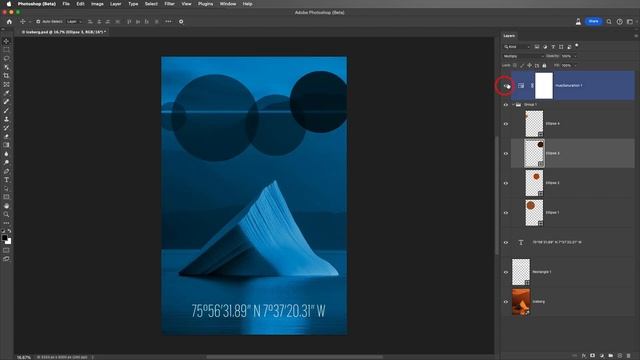This screenshot has height=360, width=640.
Task: Click the Layers panel tab
Action: pyautogui.click(x=509, y=36)
